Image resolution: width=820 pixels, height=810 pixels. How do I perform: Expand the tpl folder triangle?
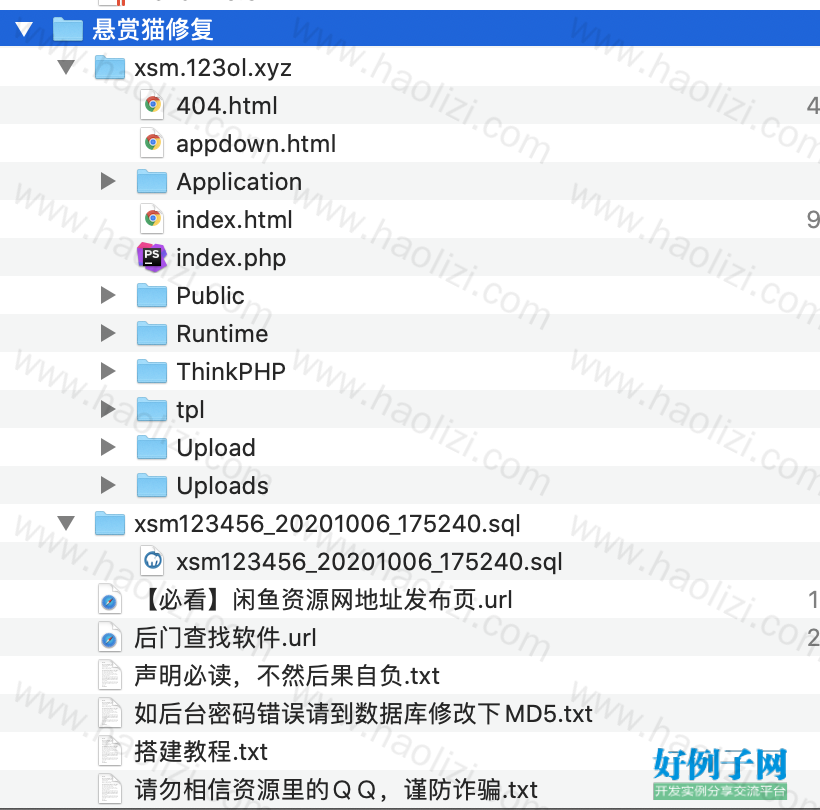click(x=108, y=409)
